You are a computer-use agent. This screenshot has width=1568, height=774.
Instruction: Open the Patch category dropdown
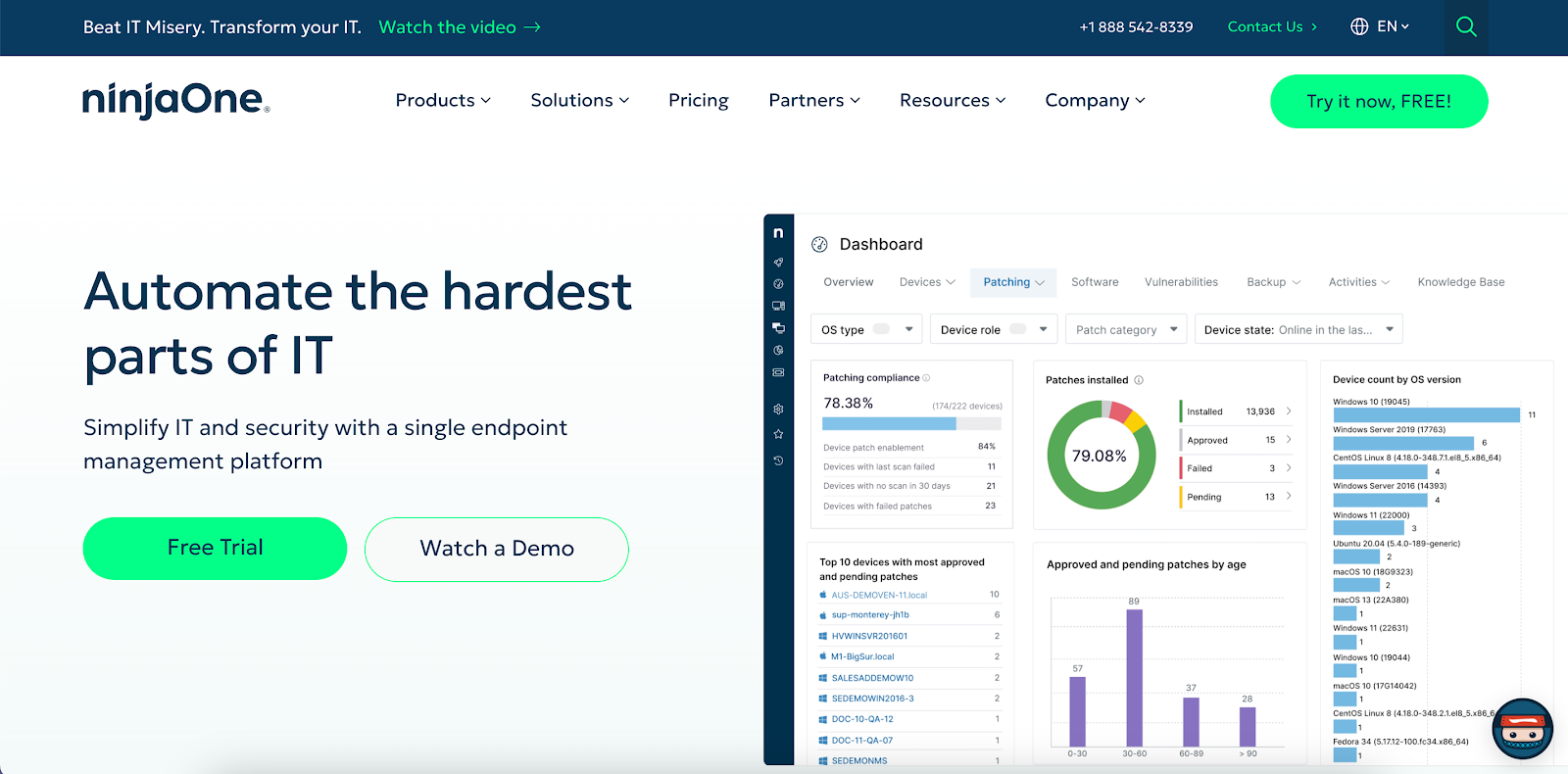tap(1126, 329)
